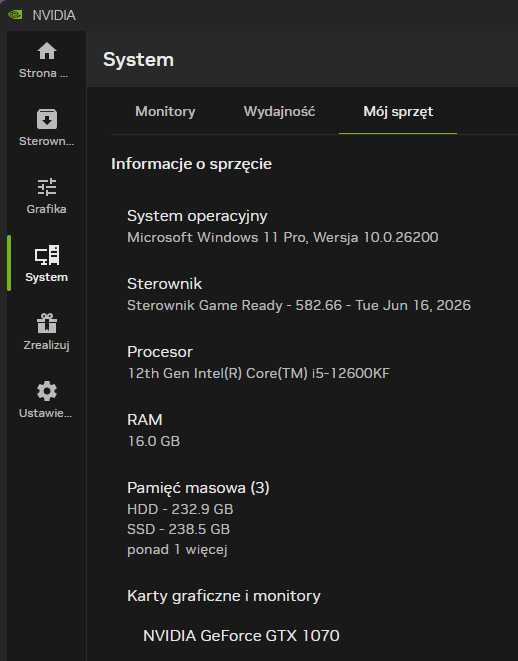The image size is (518, 661).
Task: Click the 'Sterownik' label
Action: click(x=164, y=284)
